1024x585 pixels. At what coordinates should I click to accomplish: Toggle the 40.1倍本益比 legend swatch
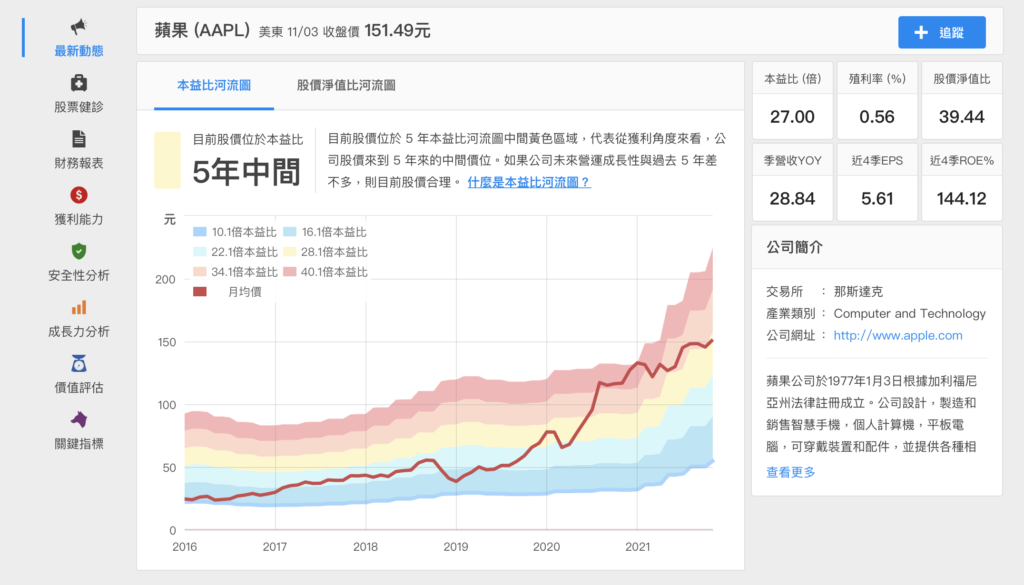[290, 272]
